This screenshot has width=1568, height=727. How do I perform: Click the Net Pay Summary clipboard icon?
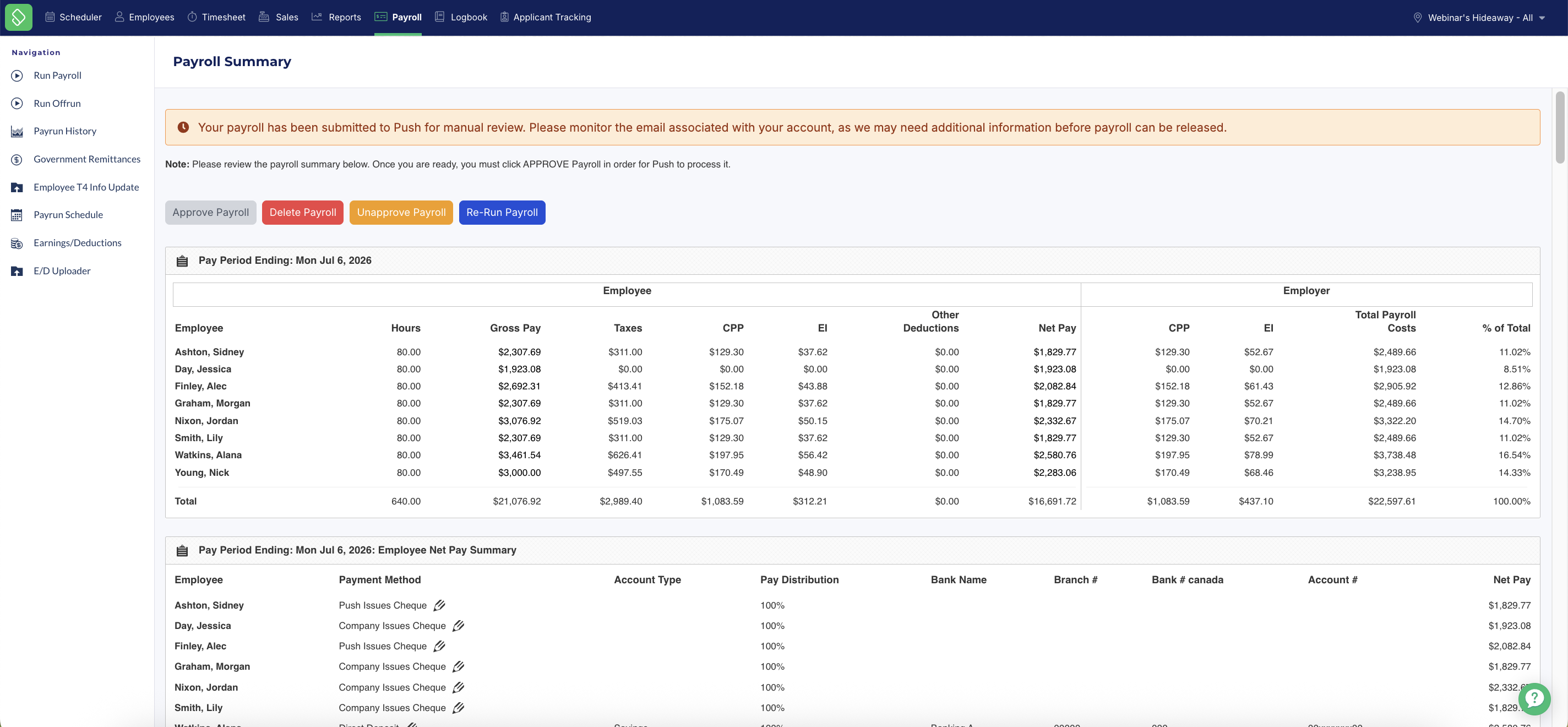coord(182,550)
